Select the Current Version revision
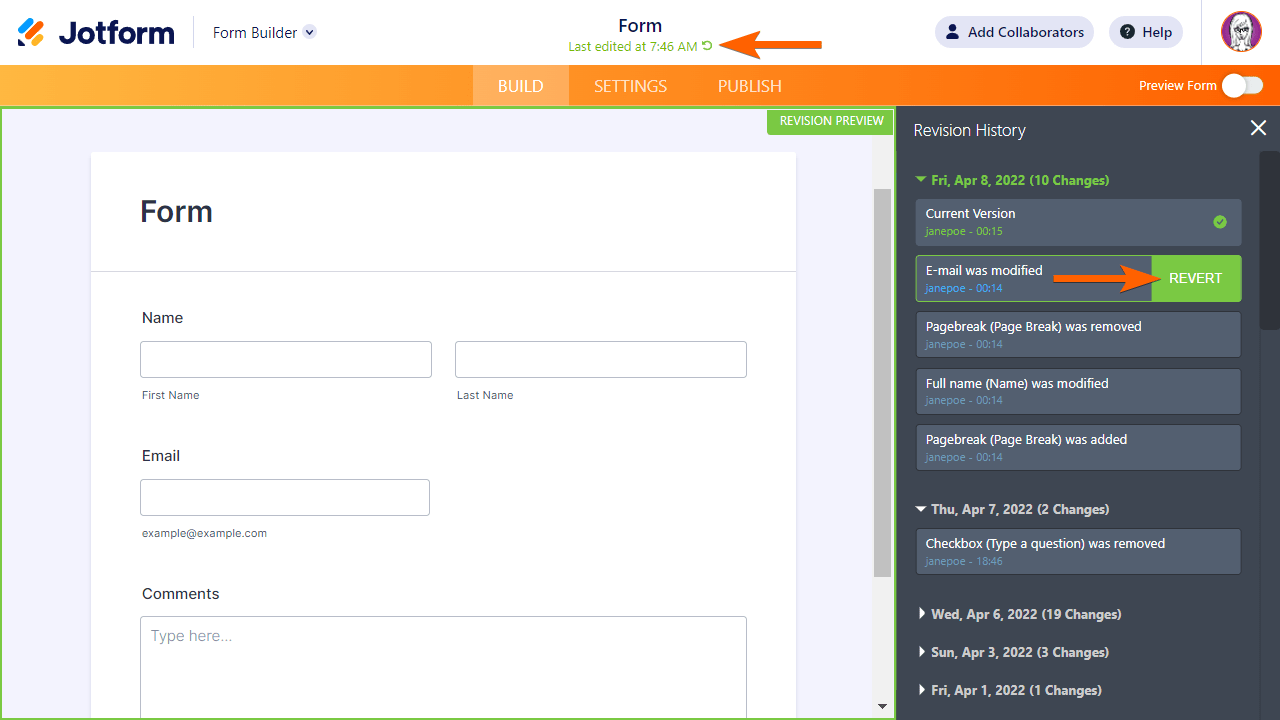1280x720 pixels. pos(1078,222)
